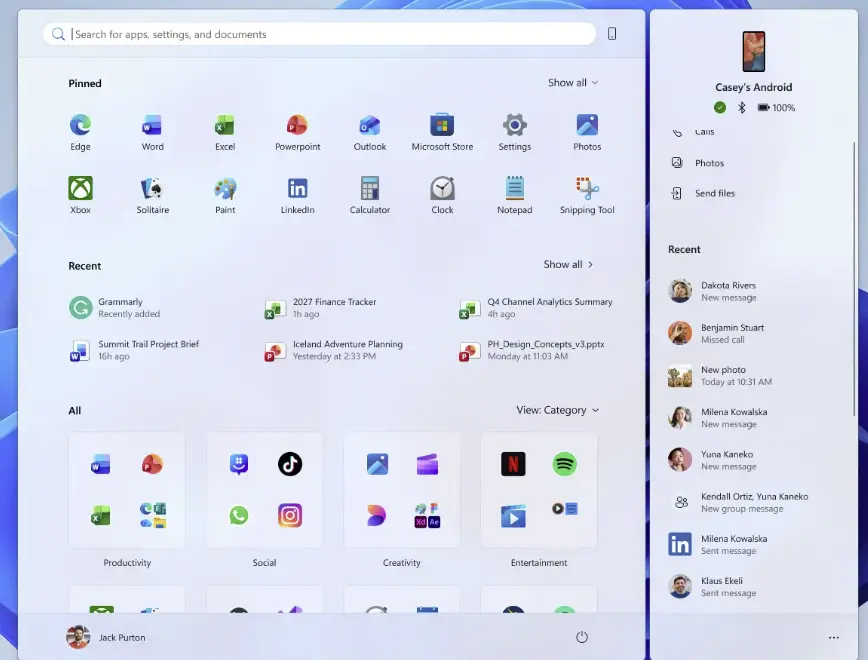The height and width of the screenshot is (660, 868).
Task: Open the Q4 Channel Analytics Summary file
Action: click(536, 308)
